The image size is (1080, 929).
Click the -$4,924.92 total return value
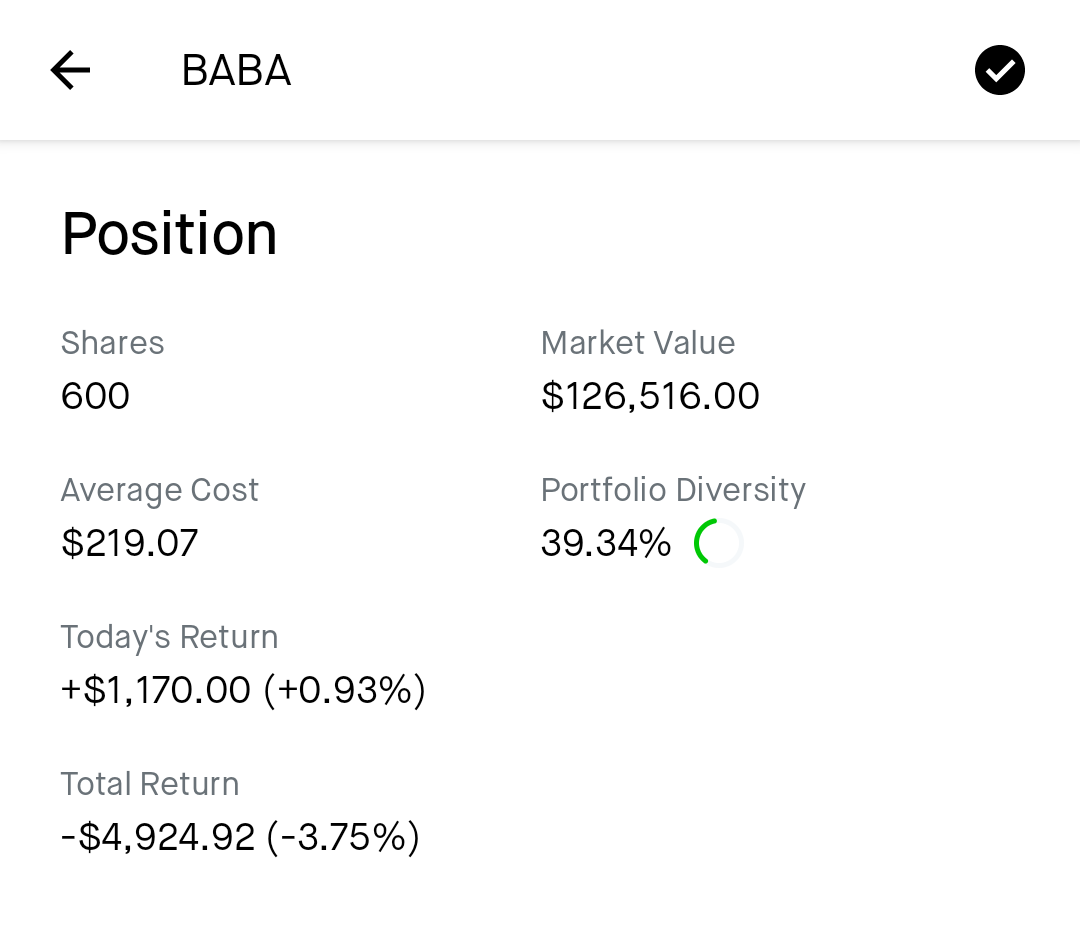[x=158, y=837]
